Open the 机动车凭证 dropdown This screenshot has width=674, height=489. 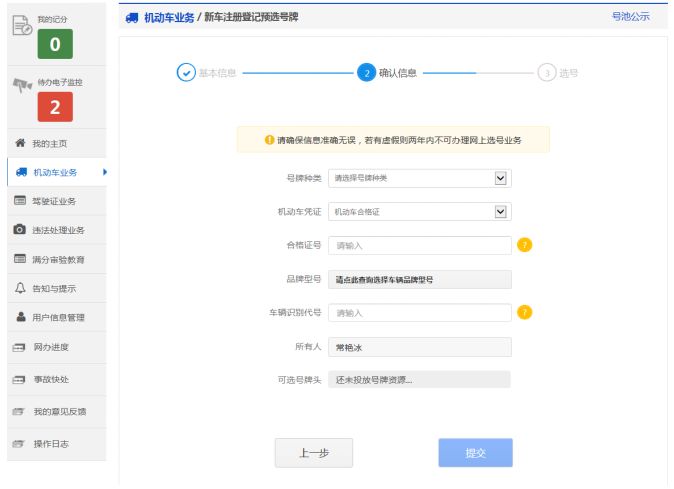[420, 211]
